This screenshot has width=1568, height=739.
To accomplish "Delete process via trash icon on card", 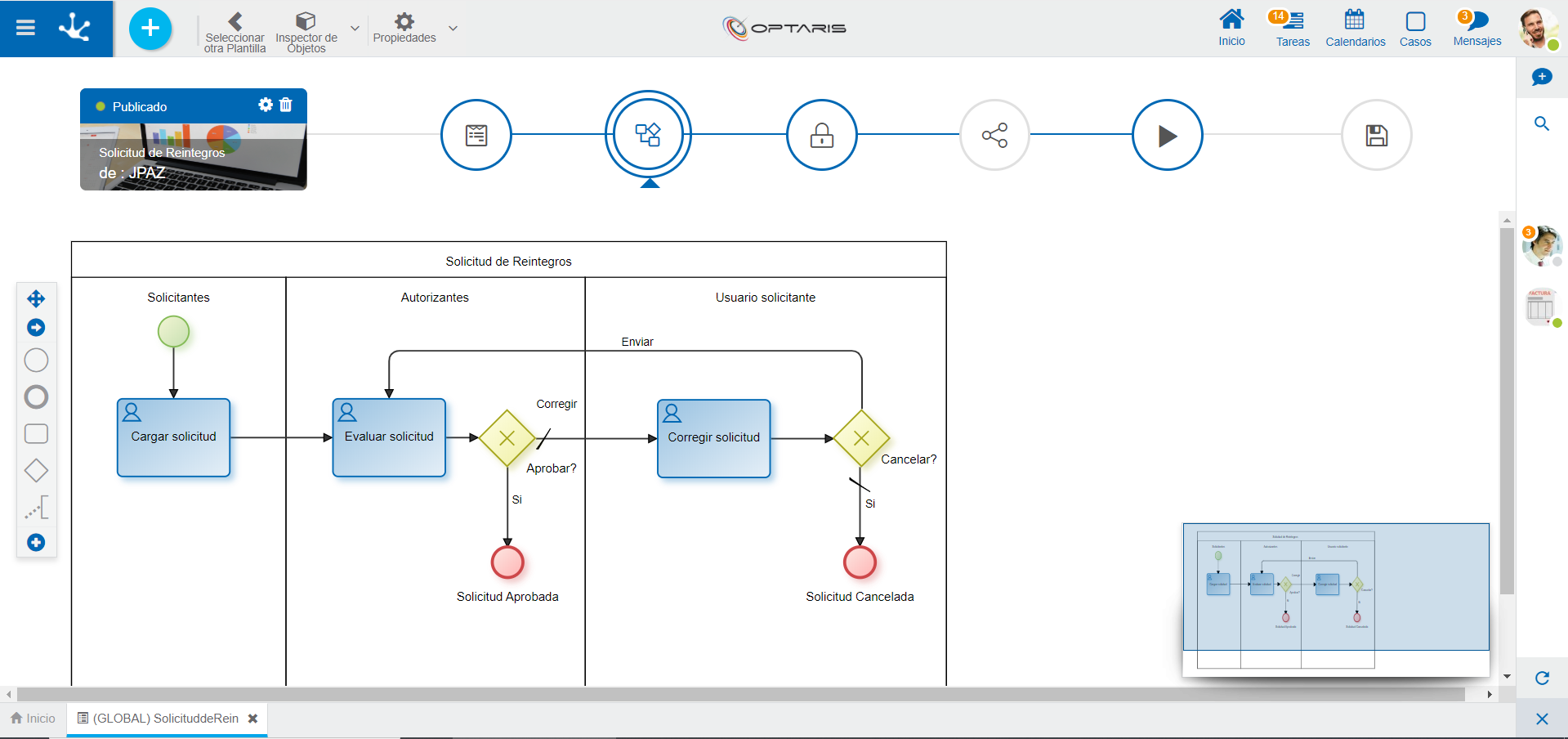I will click(286, 105).
